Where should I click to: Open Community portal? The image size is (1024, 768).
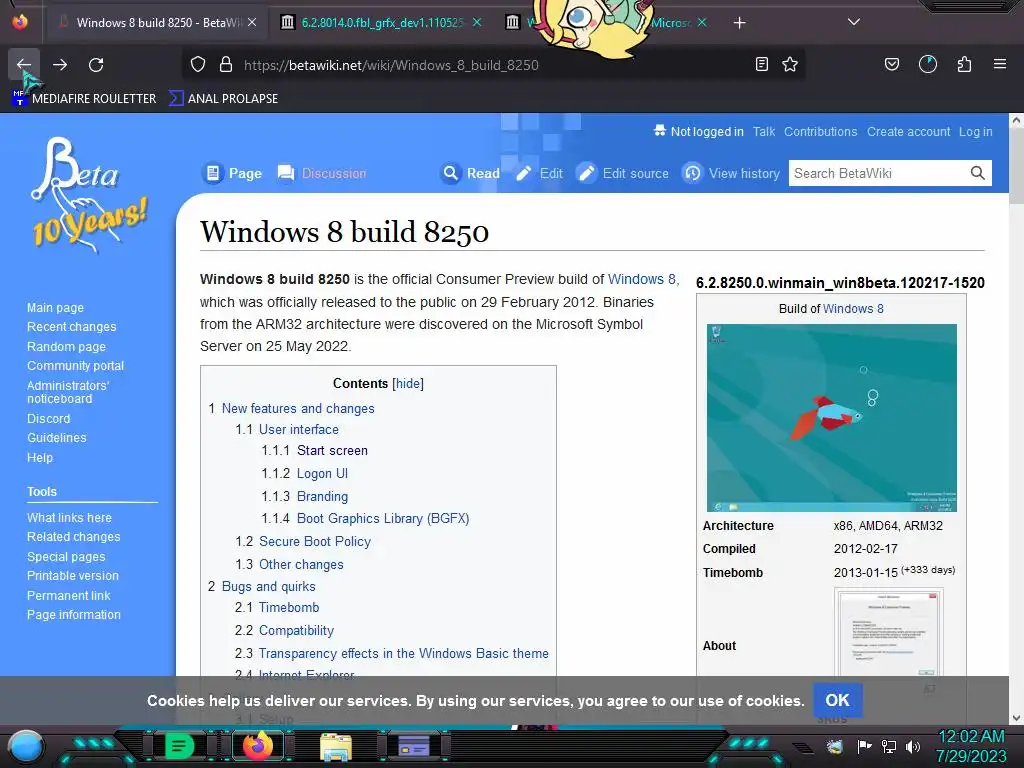click(75, 366)
